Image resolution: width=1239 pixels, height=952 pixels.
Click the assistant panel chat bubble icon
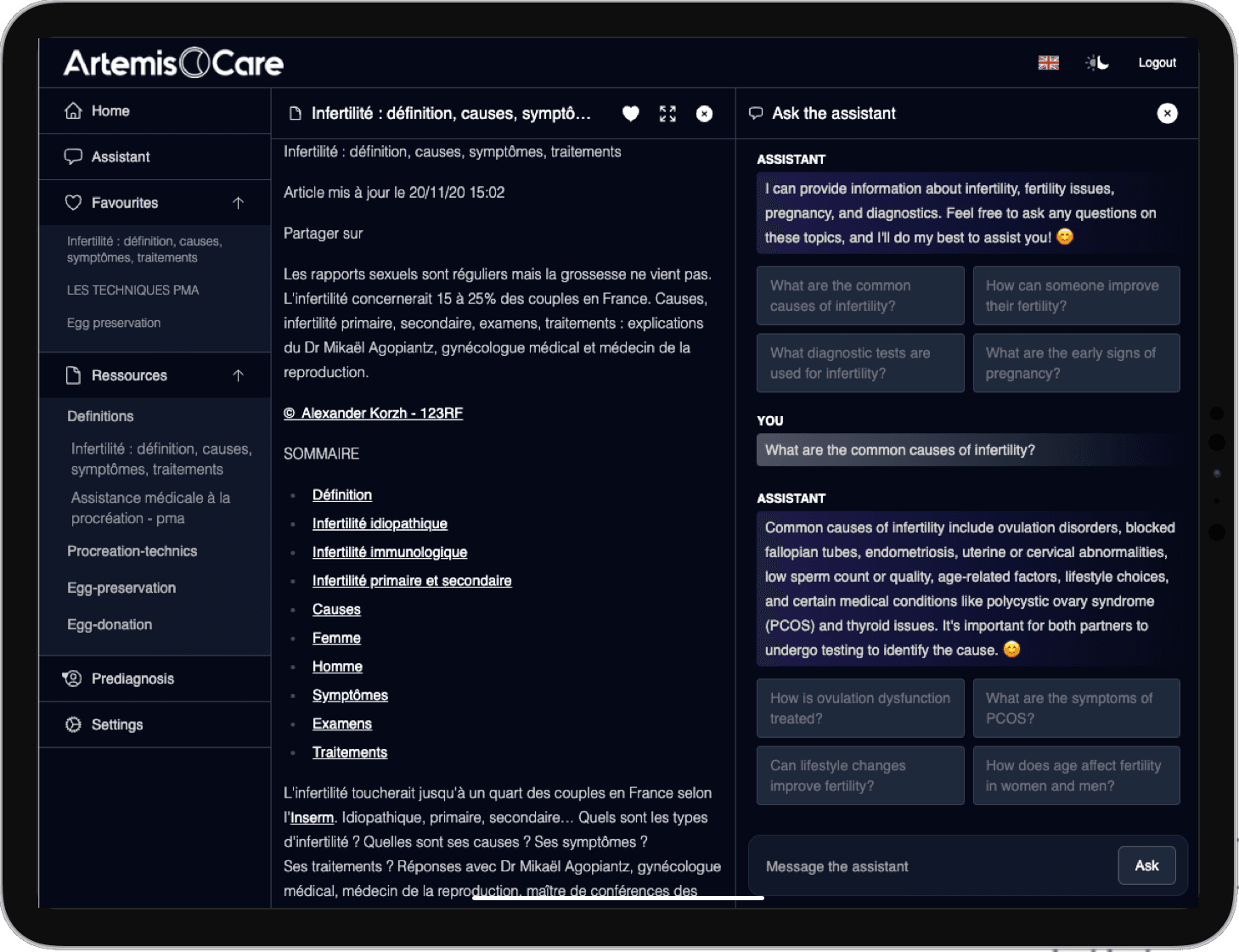pyautogui.click(x=756, y=114)
